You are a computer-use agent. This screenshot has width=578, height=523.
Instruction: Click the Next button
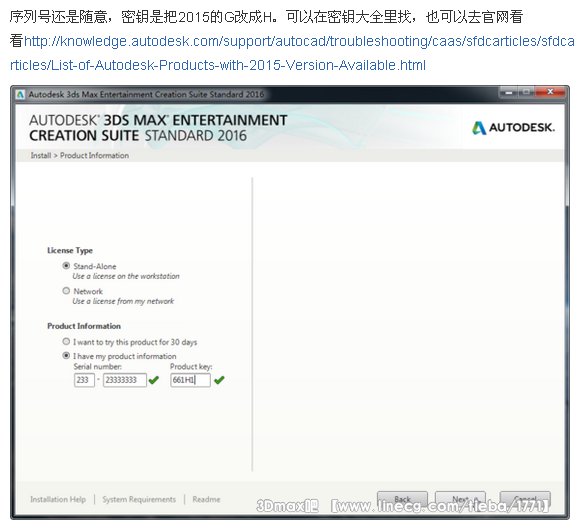(460, 499)
